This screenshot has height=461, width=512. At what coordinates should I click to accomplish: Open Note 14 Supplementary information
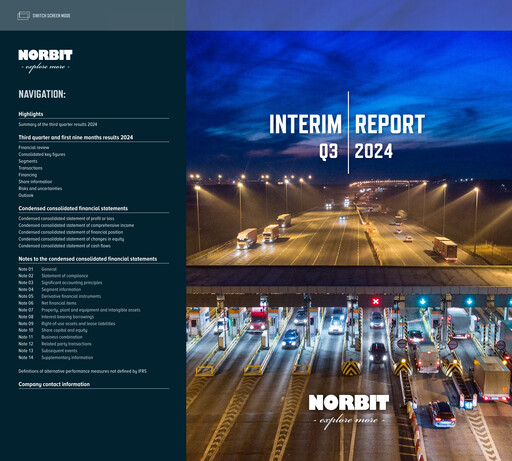click(56, 358)
